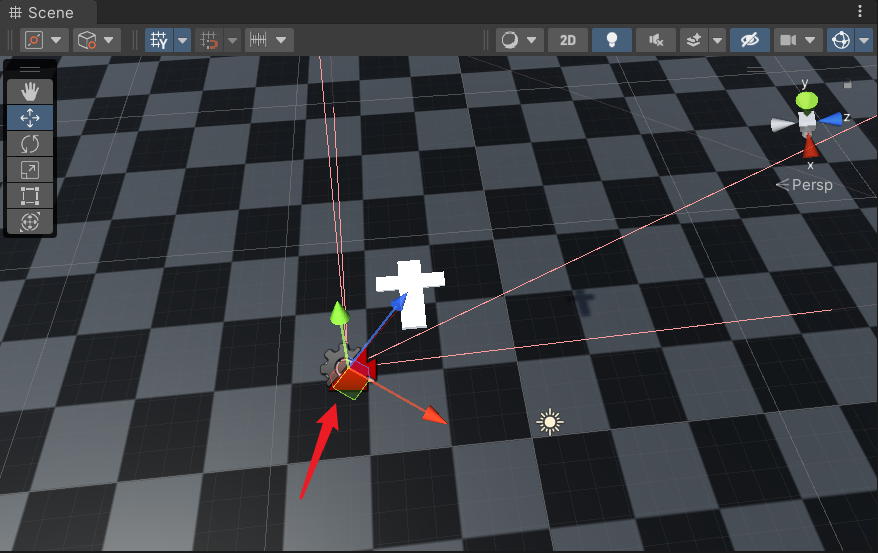This screenshot has width=878, height=553.
Task: Click the tools overlay drag handle
Action: pos(30,69)
